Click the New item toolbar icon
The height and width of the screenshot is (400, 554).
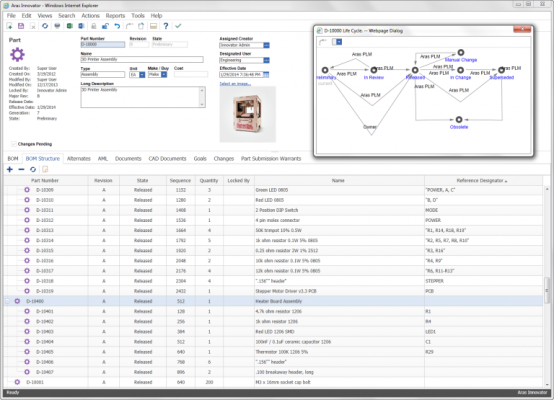pyautogui.click(x=9, y=26)
